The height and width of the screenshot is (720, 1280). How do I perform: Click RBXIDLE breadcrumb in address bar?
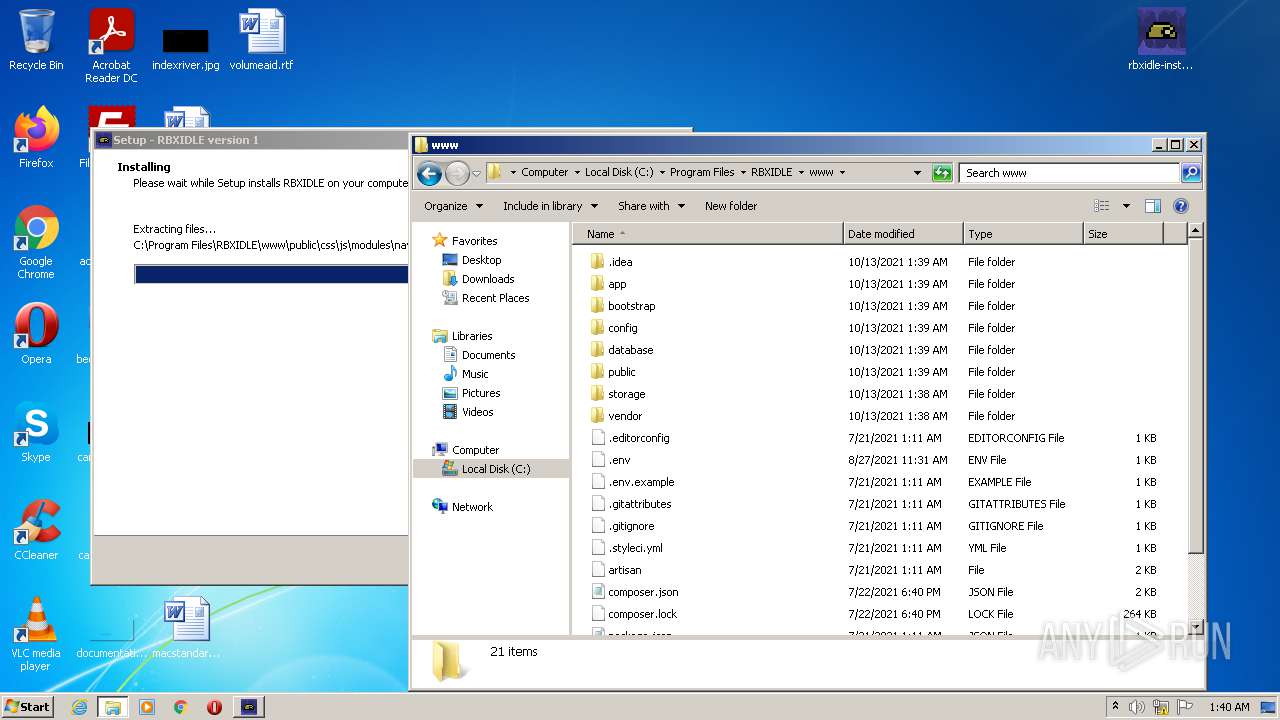771,172
